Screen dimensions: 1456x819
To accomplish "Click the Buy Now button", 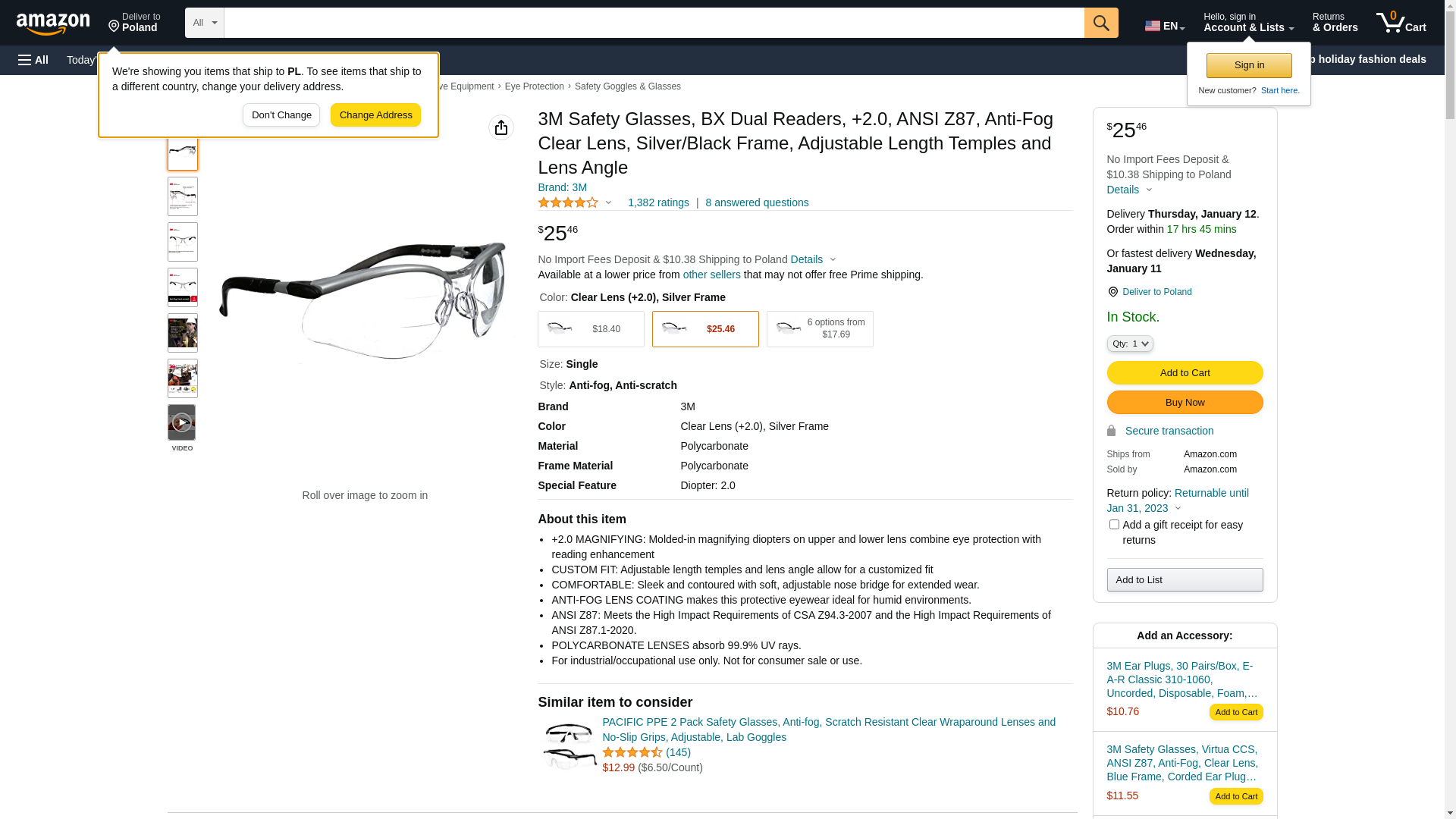I will pyautogui.click(x=1185, y=403).
